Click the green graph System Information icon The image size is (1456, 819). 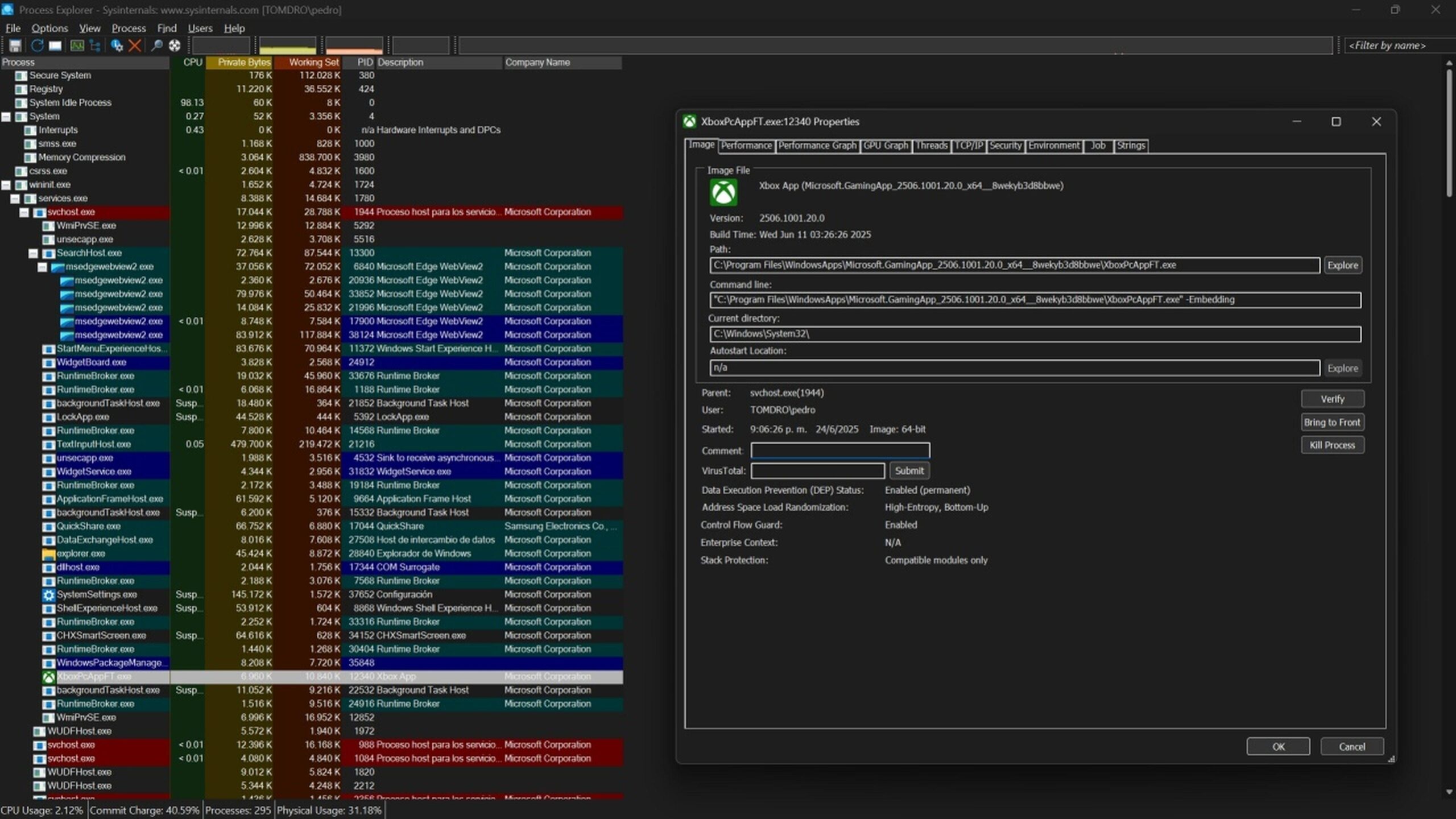77,45
